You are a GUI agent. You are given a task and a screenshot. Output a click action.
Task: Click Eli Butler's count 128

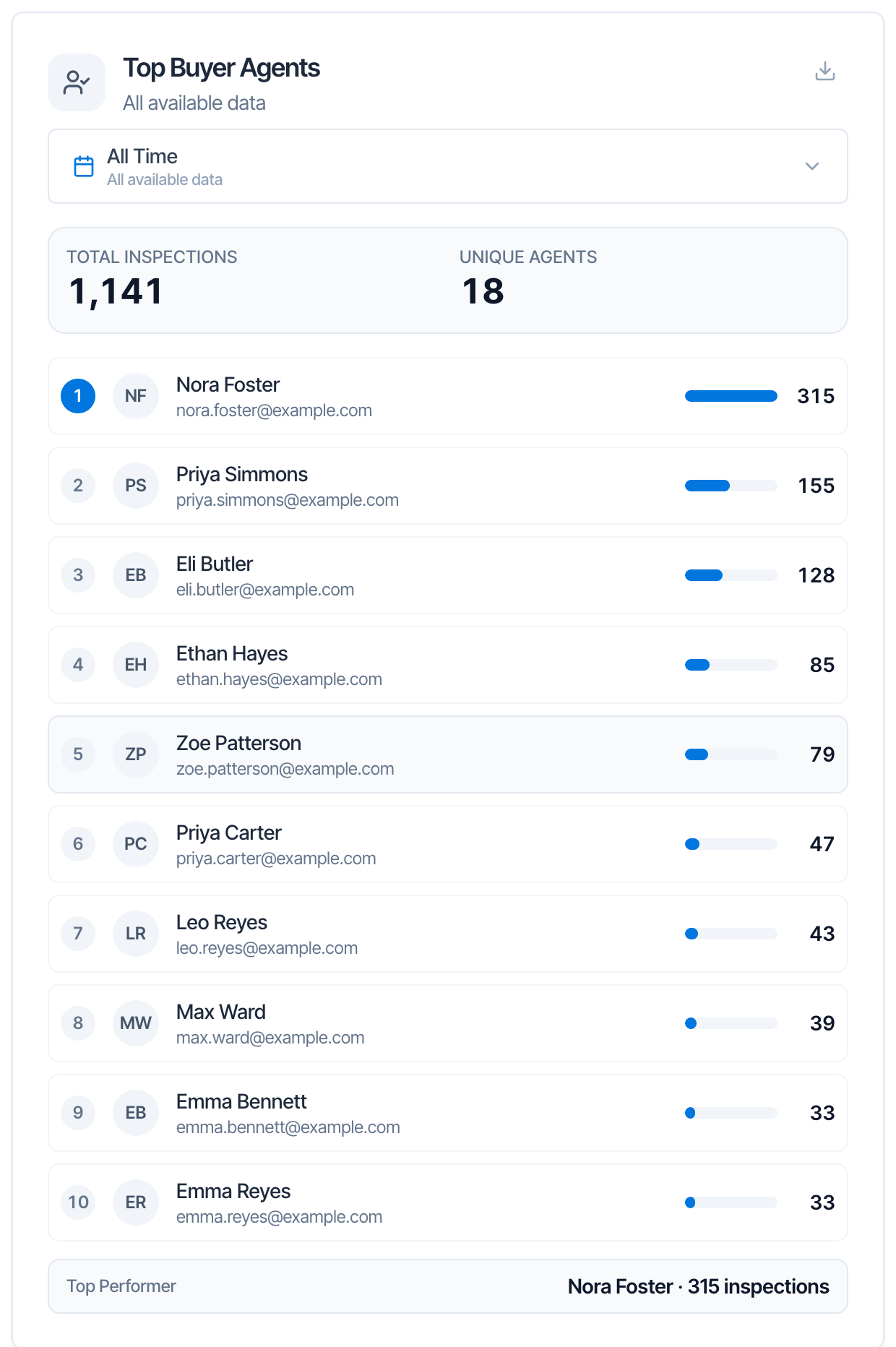pos(817,575)
